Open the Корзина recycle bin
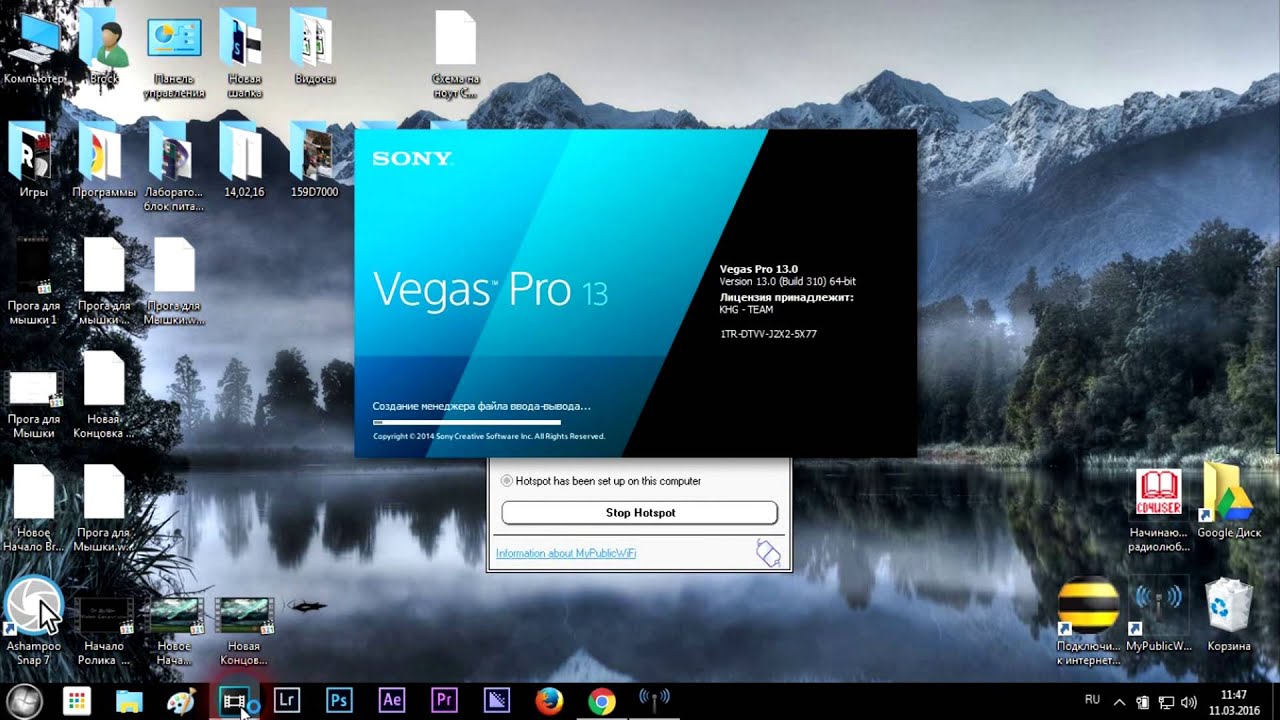 [x=1229, y=613]
